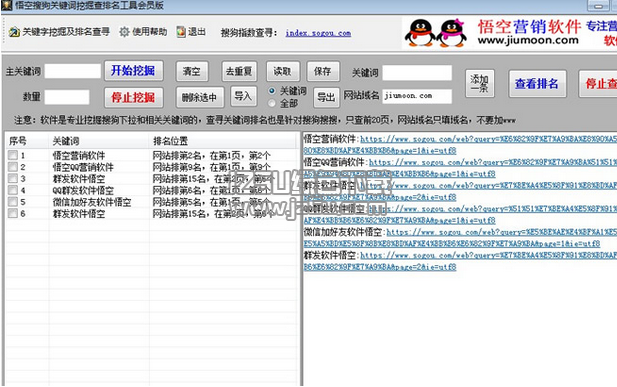Click the 排名位置 column header
This screenshot has width=617, height=387.
click(x=223, y=141)
